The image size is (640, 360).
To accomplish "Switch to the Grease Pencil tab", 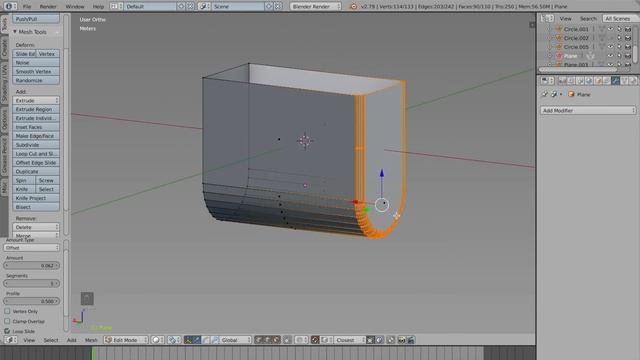I will point(4,155).
